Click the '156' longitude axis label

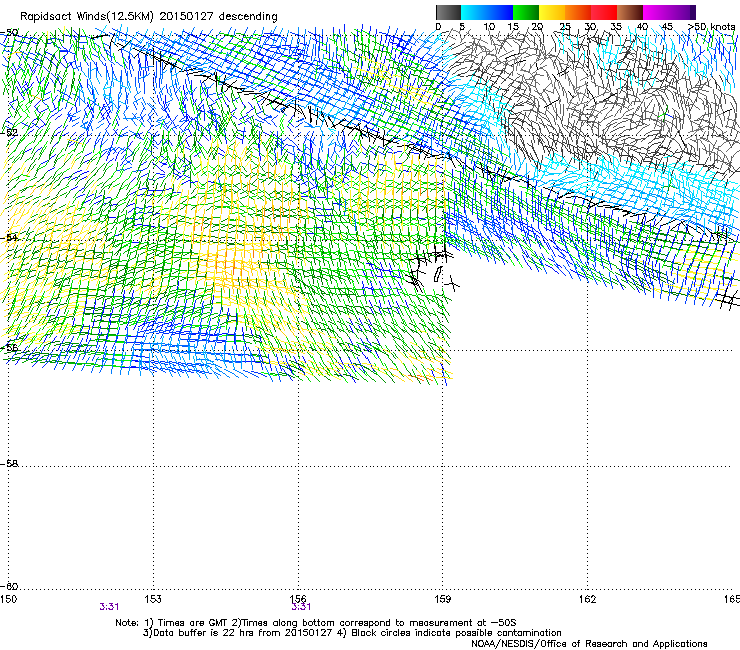298,599
